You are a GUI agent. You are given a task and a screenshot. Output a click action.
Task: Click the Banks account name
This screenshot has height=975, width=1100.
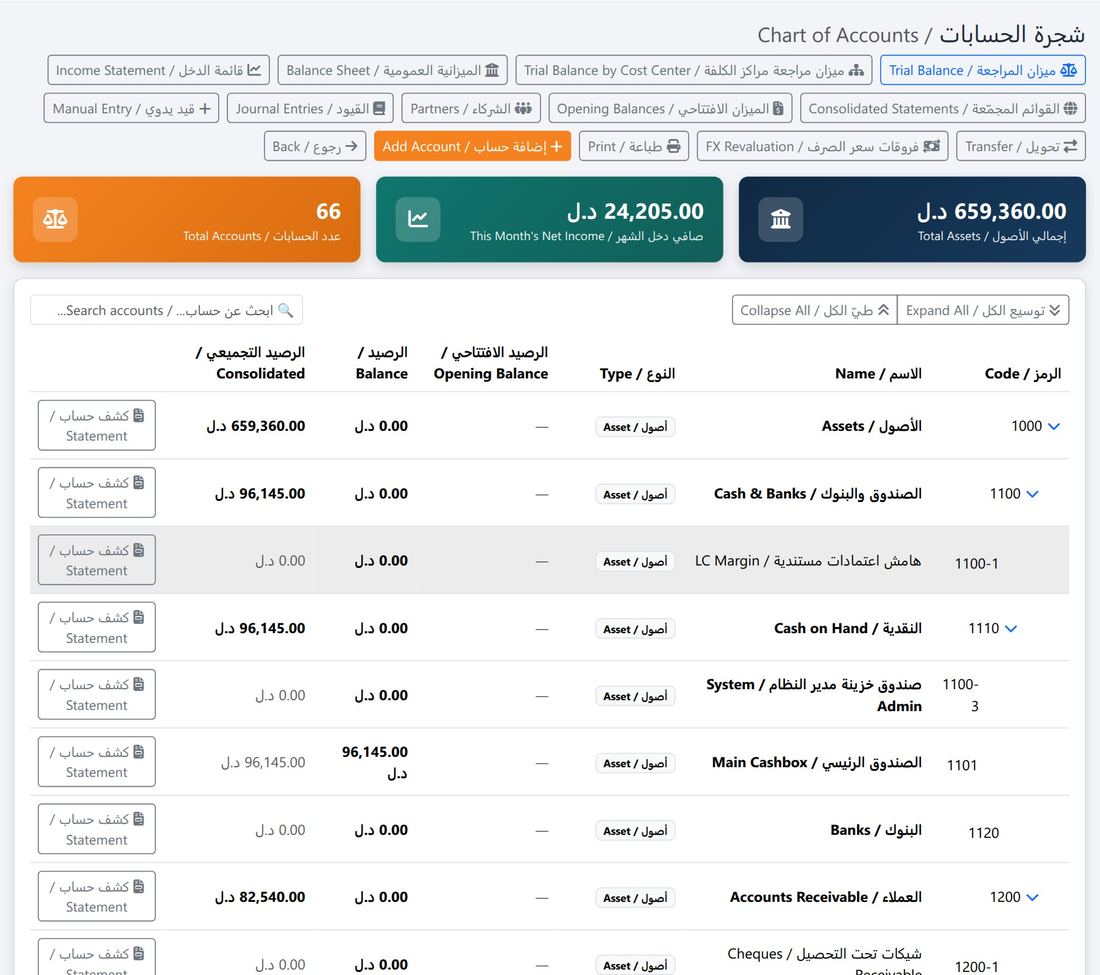click(876, 830)
